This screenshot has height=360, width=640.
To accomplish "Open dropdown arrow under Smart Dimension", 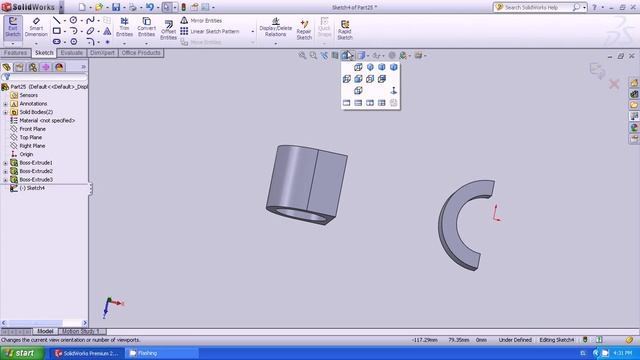I will 36,43.
